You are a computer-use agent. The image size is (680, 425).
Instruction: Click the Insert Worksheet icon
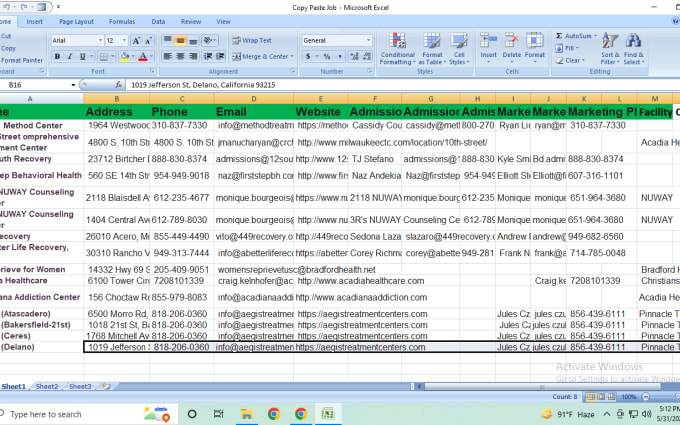[x=106, y=386]
